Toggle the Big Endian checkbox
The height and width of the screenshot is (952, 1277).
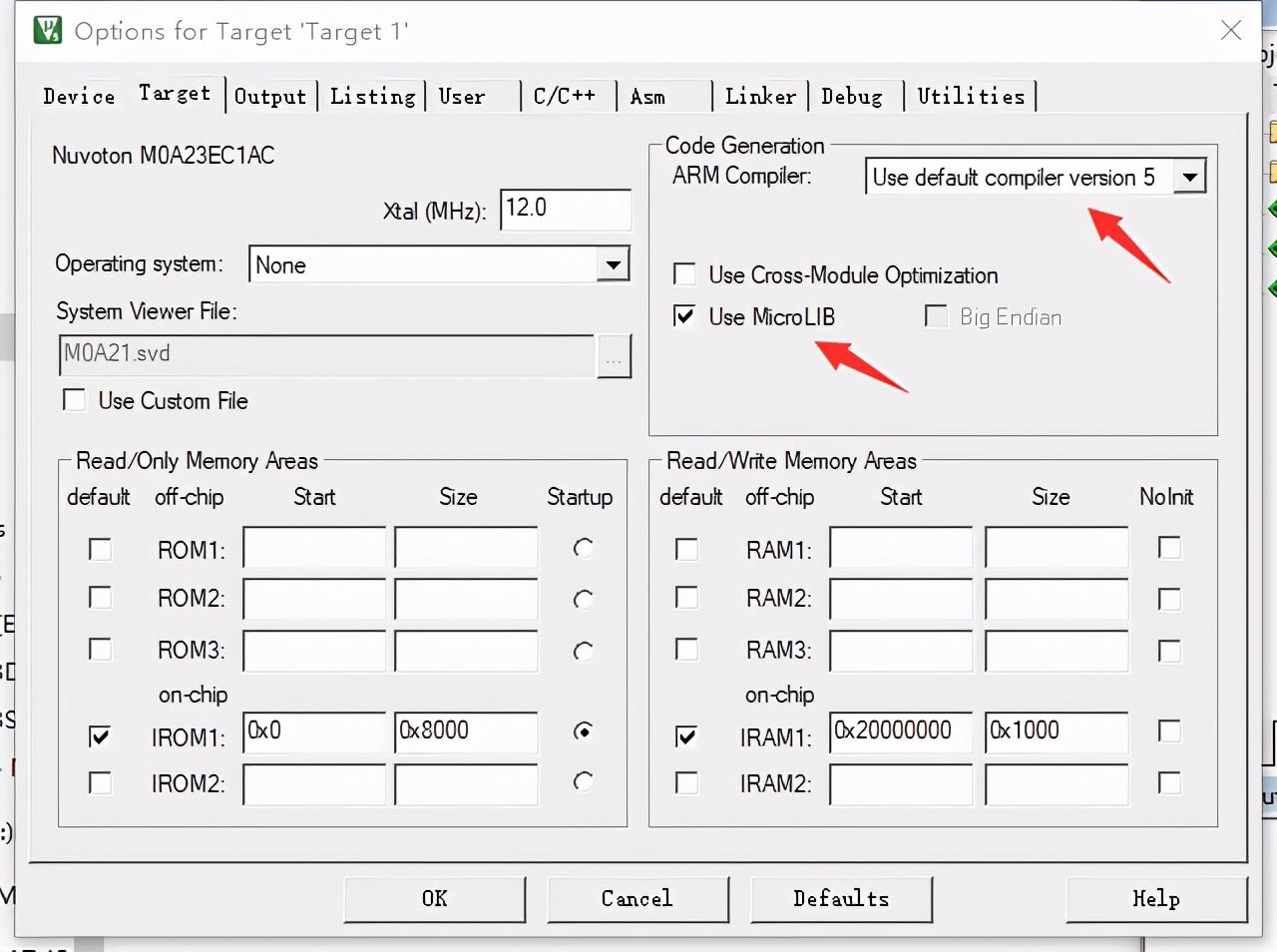(936, 316)
